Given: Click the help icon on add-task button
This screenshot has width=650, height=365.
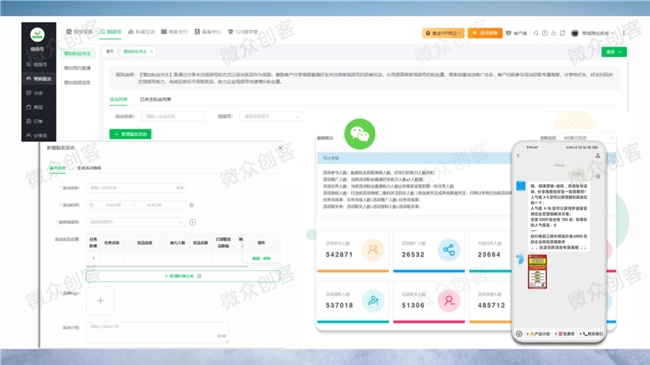Looking at the screenshot, I should click(x=199, y=276).
